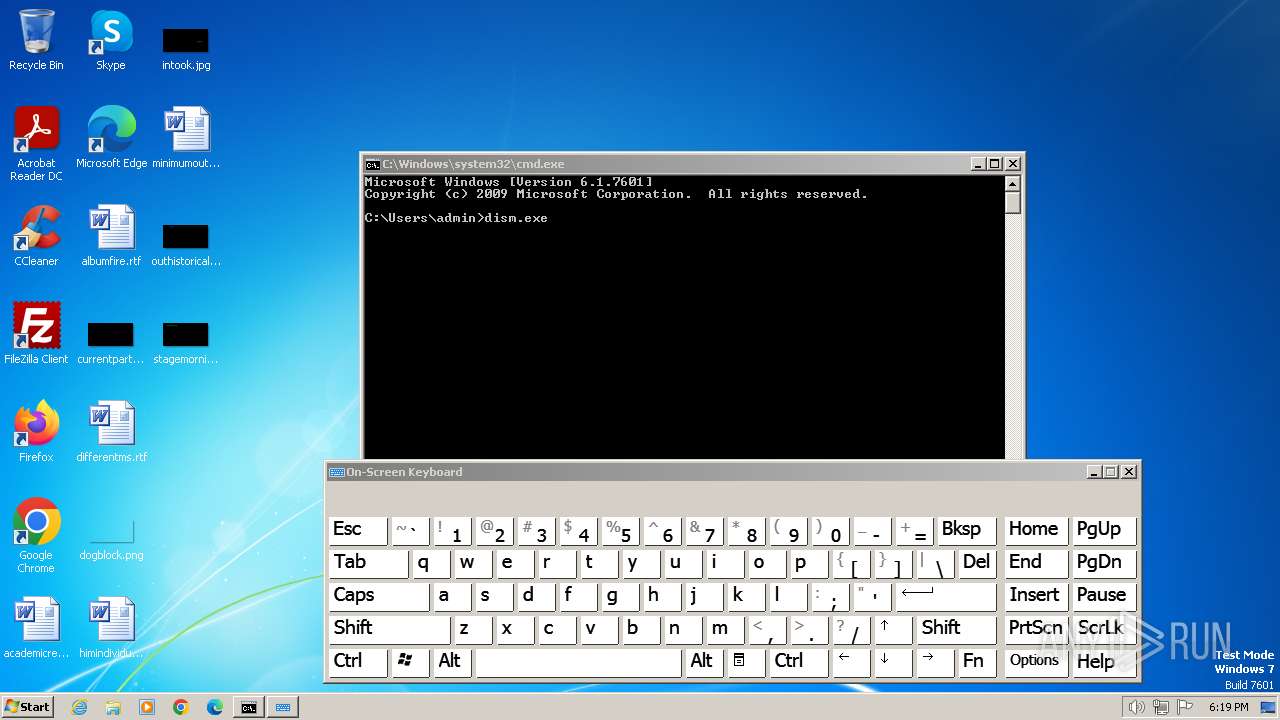This screenshot has height=720, width=1280.
Task: Click the Insert key
Action: [x=1036, y=595]
